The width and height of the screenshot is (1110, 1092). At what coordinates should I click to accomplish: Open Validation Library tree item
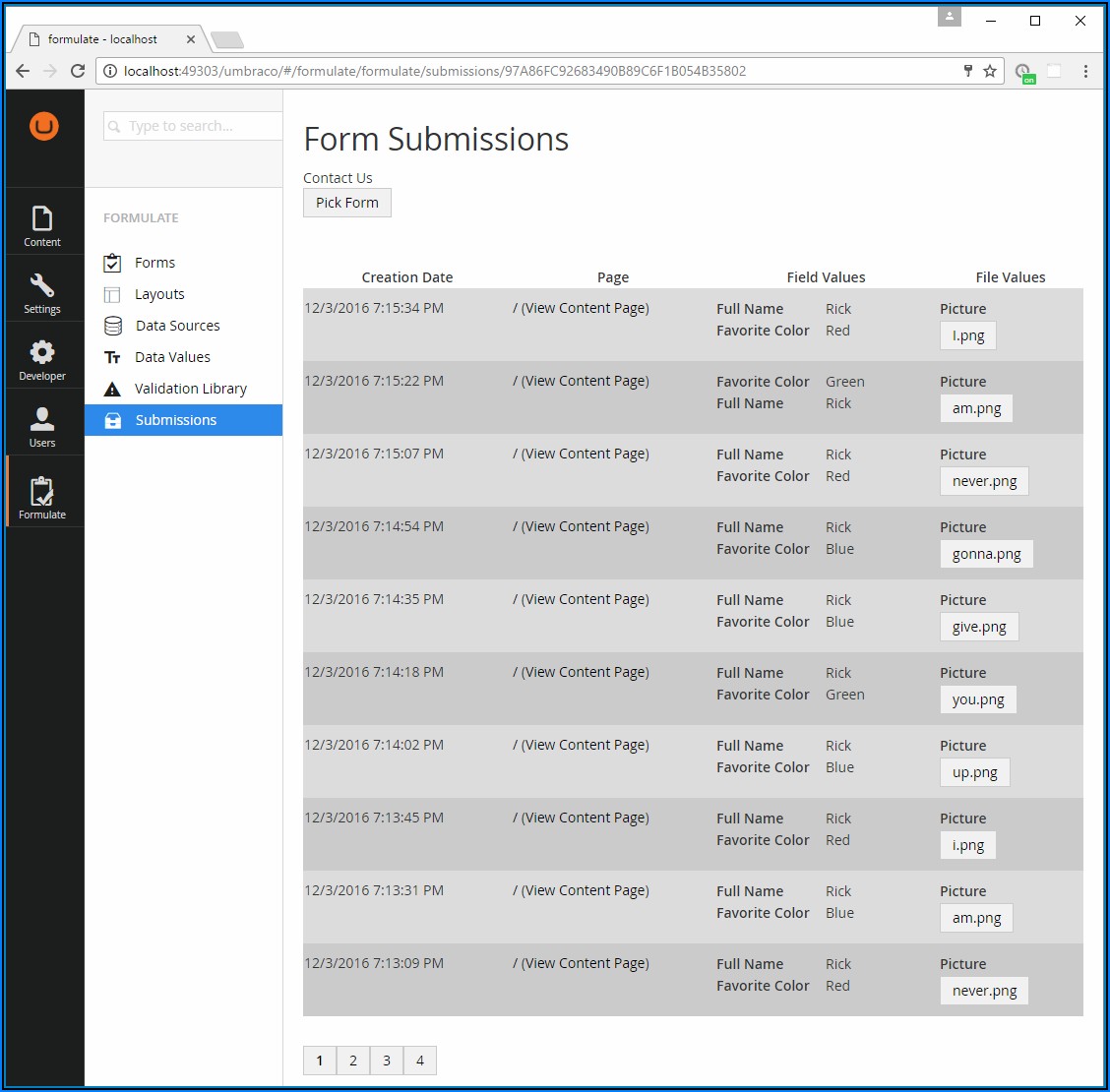click(190, 389)
